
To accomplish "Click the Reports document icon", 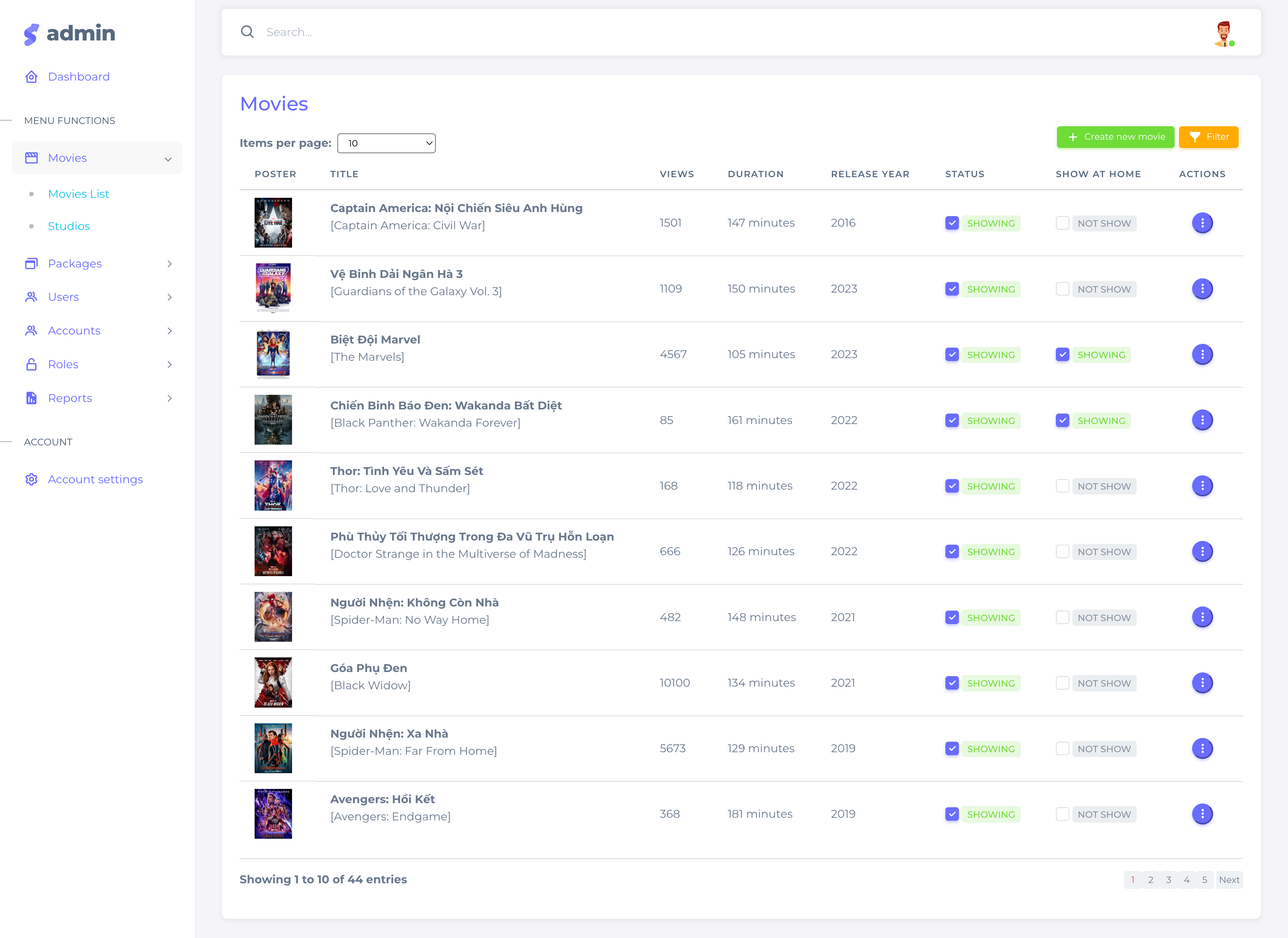I will (x=31, y=398).
